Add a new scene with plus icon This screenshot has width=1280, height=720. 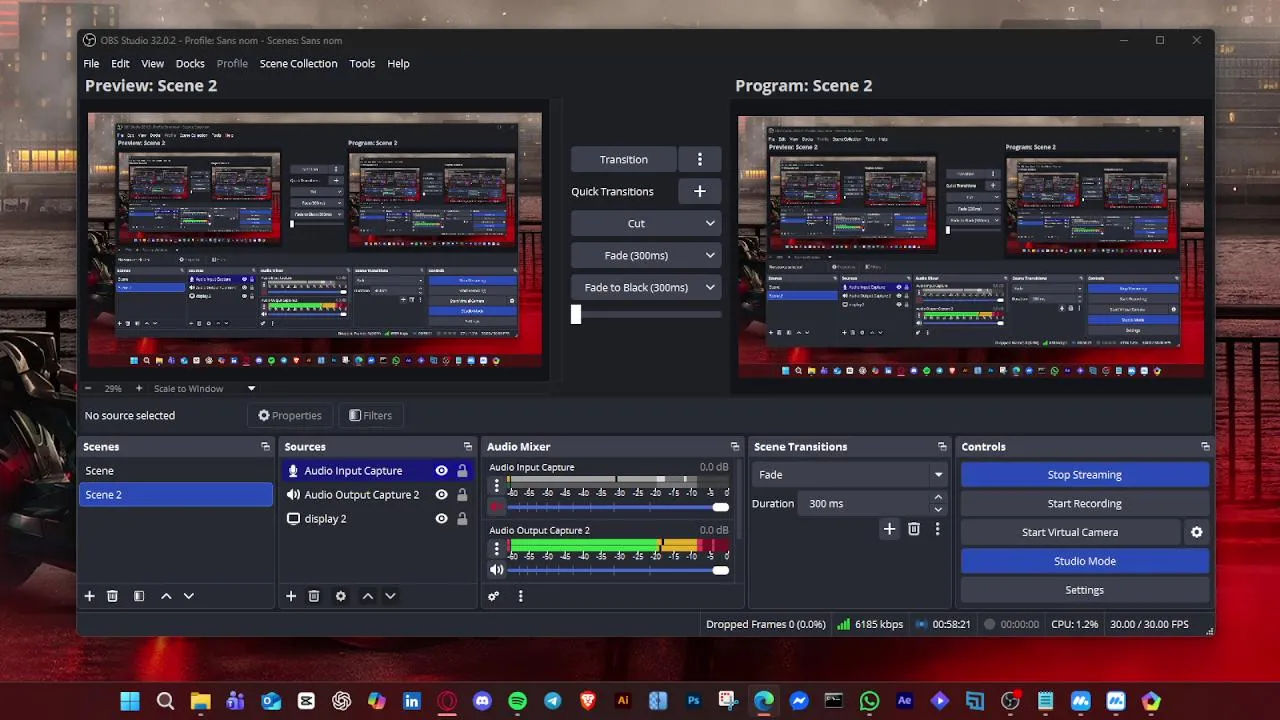pos(89,596)
